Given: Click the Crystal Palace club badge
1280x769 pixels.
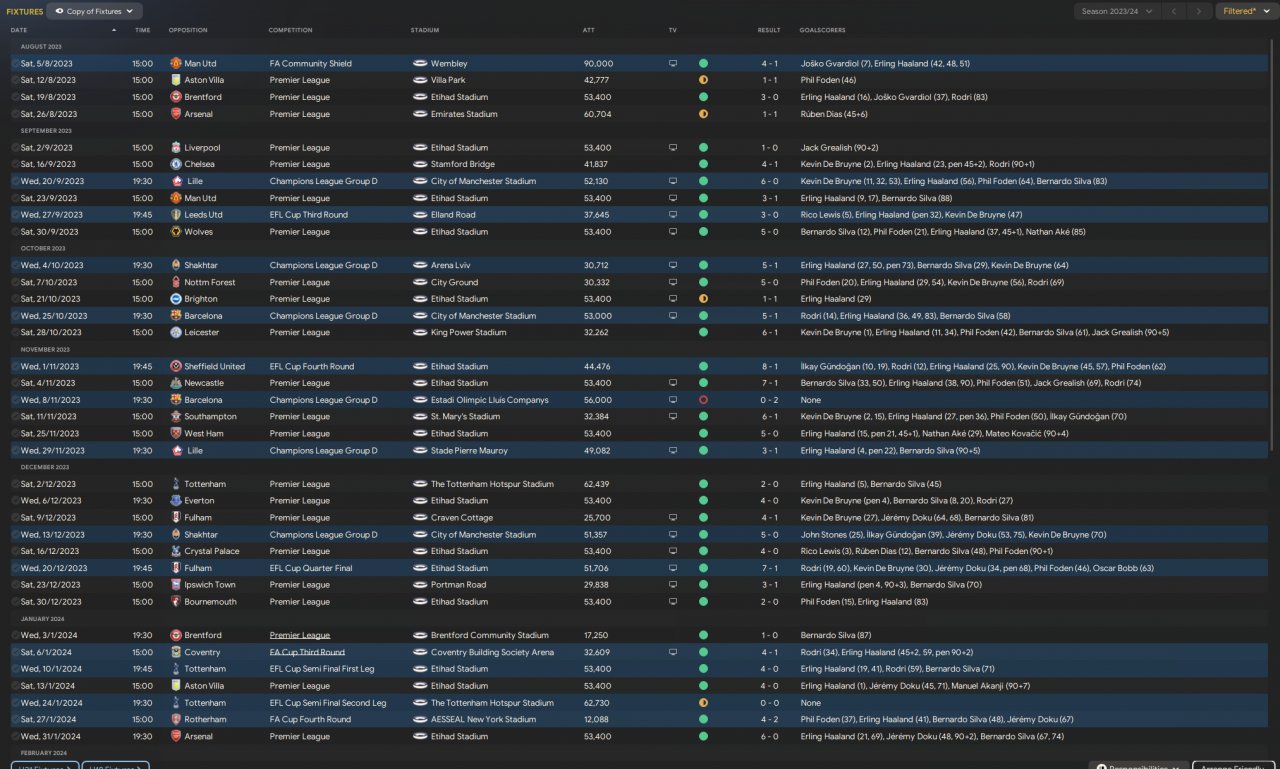Looking at the screenshot, I should click(x=176, y=551).
